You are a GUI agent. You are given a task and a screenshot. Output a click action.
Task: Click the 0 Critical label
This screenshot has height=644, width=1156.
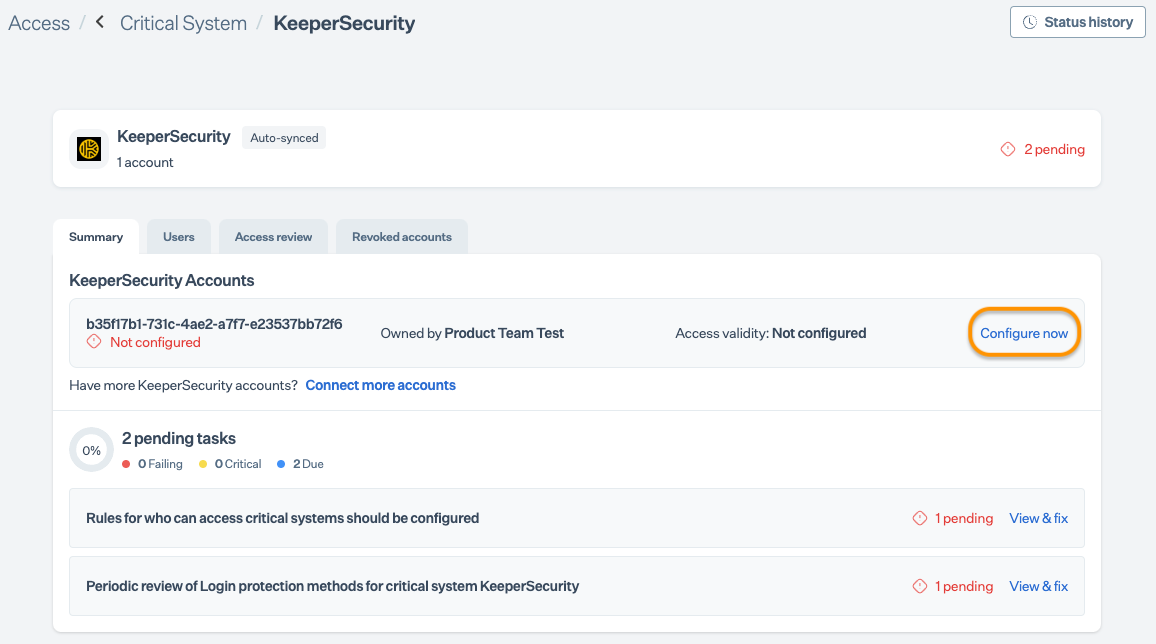pos(237,463)
